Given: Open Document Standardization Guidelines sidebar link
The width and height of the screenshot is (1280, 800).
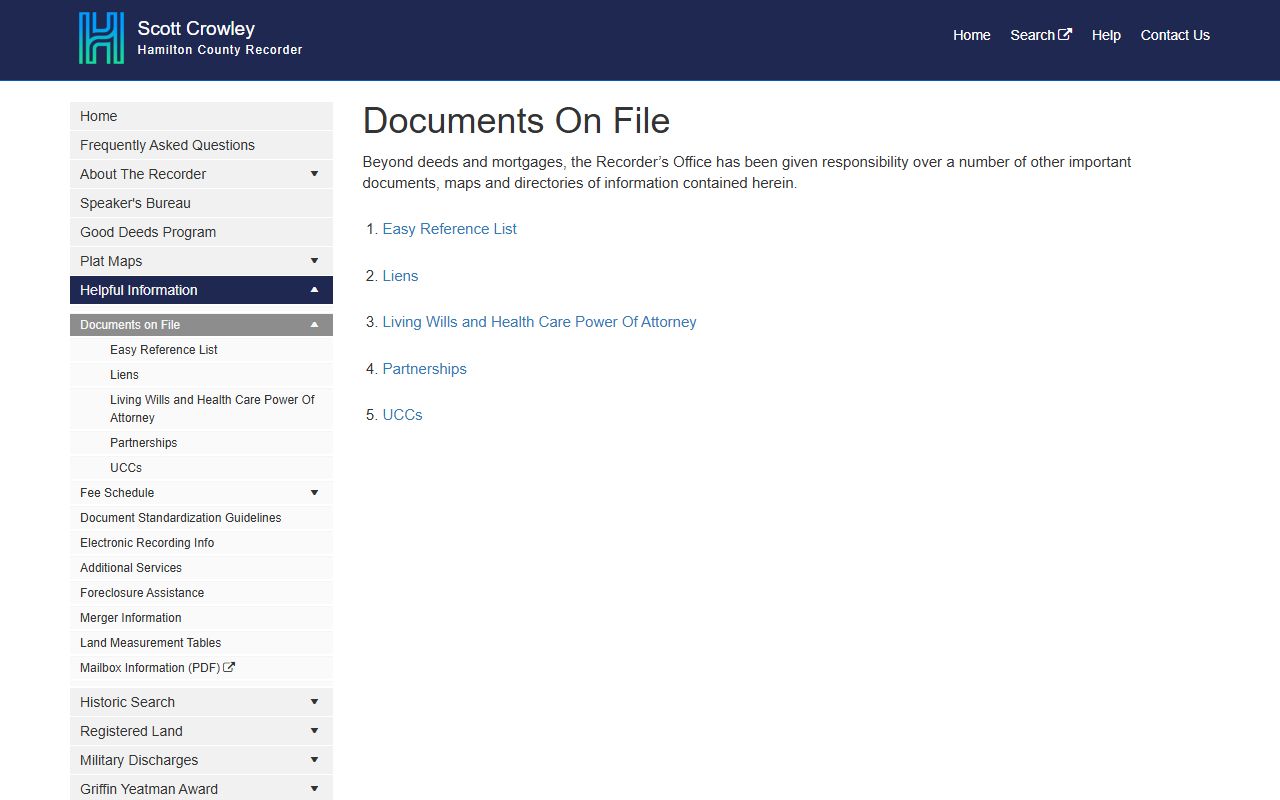Looking at the screenshot, I should pos(201,518).
